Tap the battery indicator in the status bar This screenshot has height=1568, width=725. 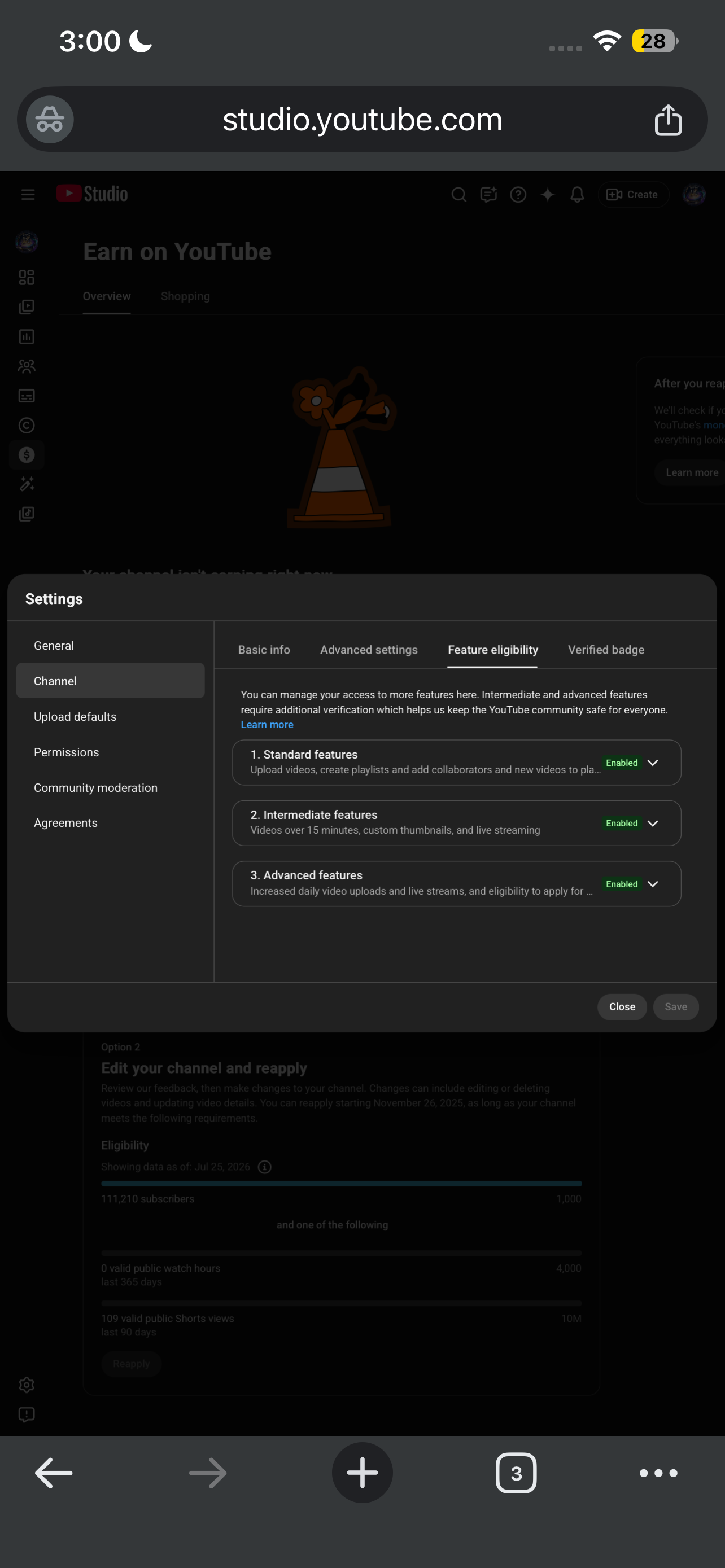click(655, 41)
